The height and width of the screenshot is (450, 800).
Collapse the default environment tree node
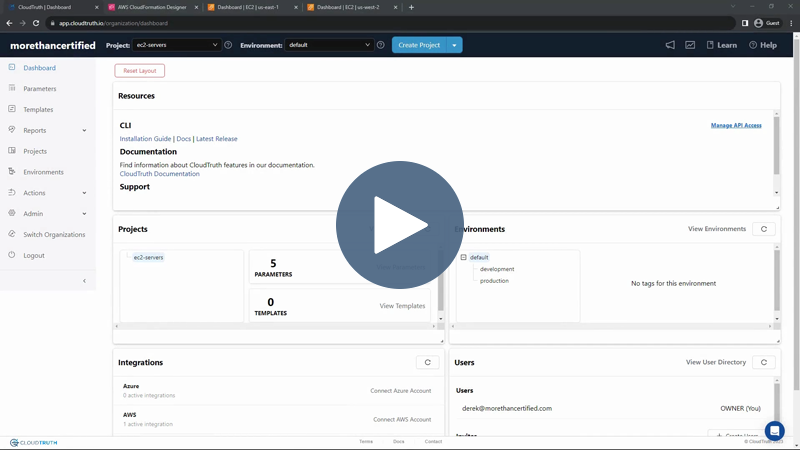click(x=463, y=258)
